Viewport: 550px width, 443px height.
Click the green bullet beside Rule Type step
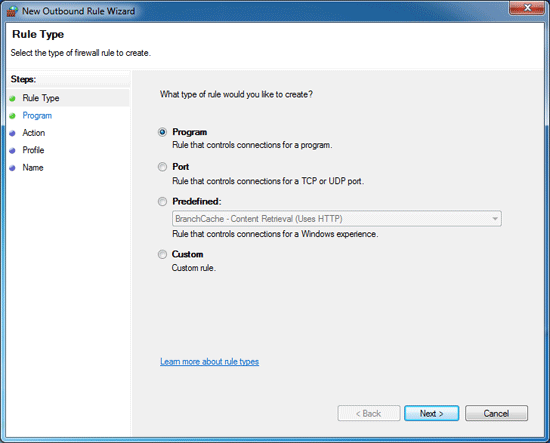(x=13, y=99)
